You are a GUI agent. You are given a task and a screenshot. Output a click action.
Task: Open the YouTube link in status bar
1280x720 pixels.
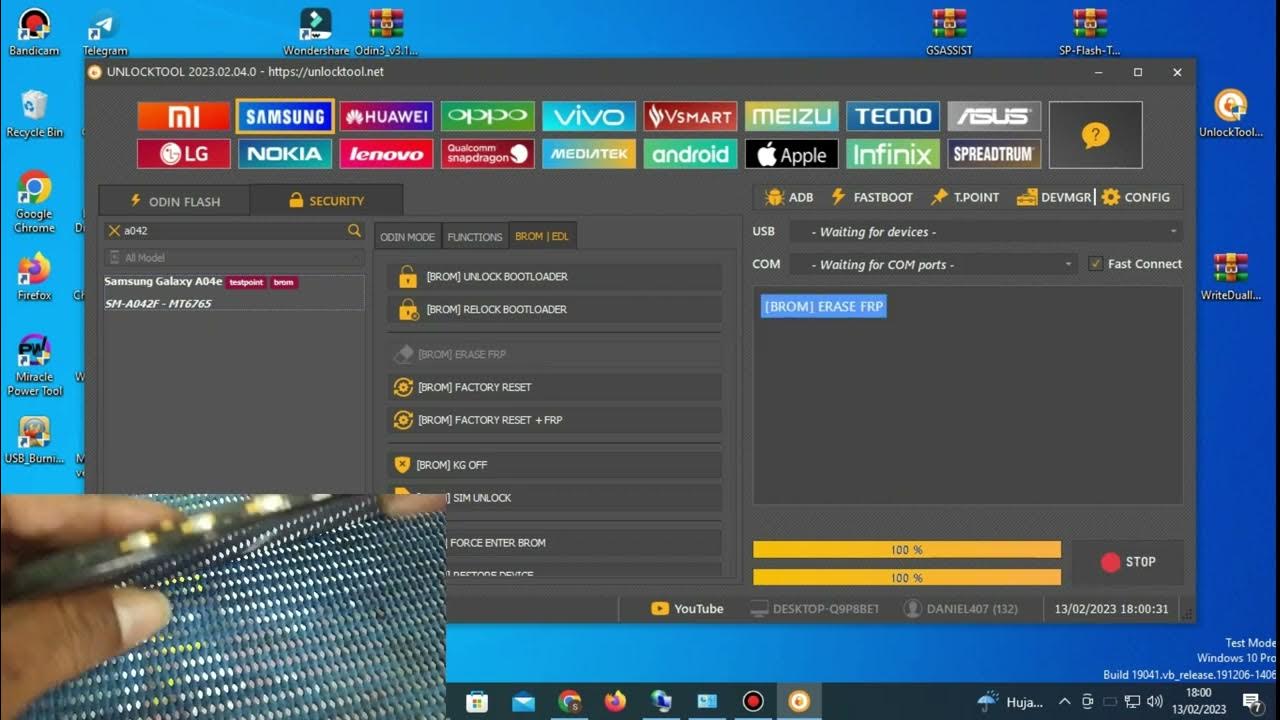coord(687,608)
